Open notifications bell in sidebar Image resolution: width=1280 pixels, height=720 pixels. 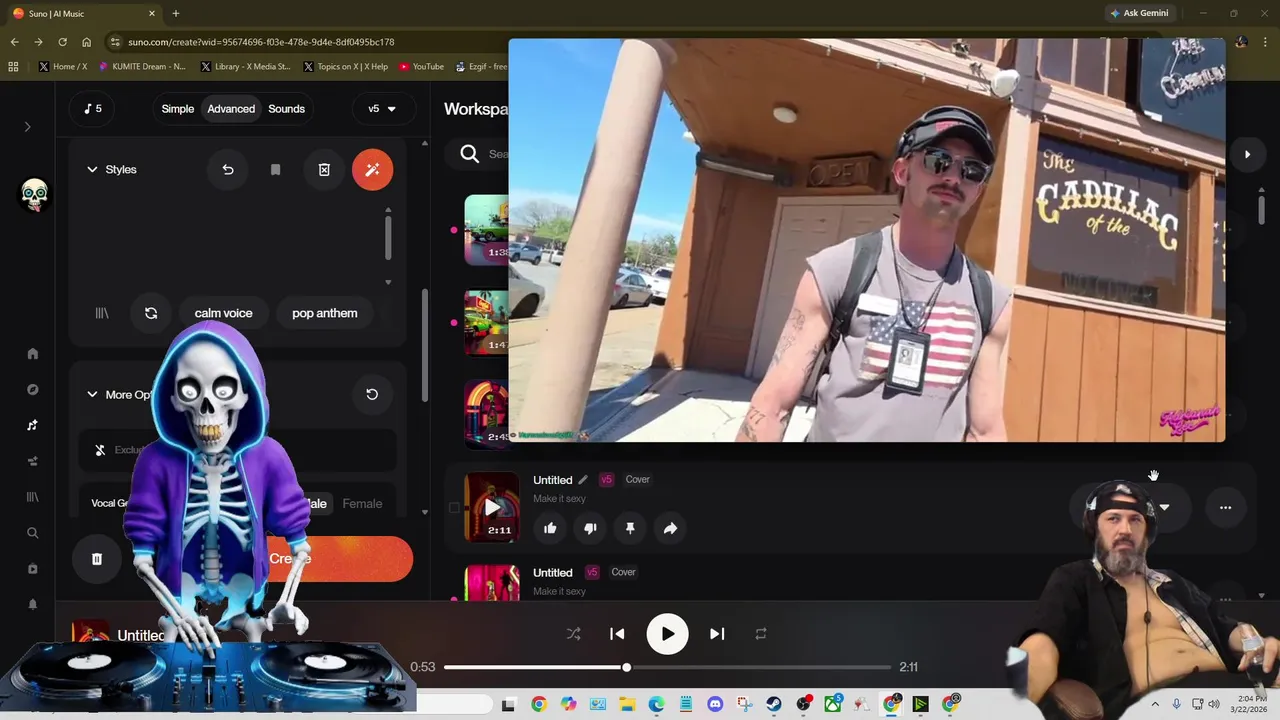[32, 604]
